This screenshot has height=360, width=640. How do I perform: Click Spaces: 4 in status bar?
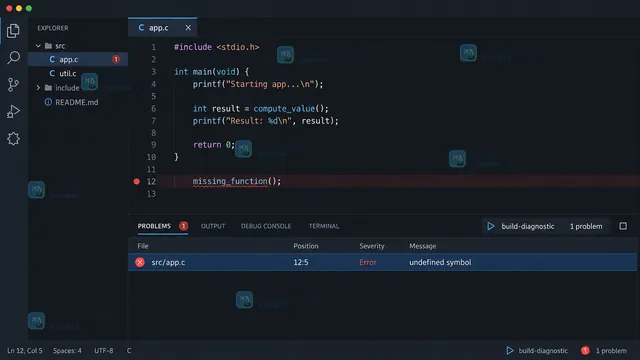[x=67, y=351]
